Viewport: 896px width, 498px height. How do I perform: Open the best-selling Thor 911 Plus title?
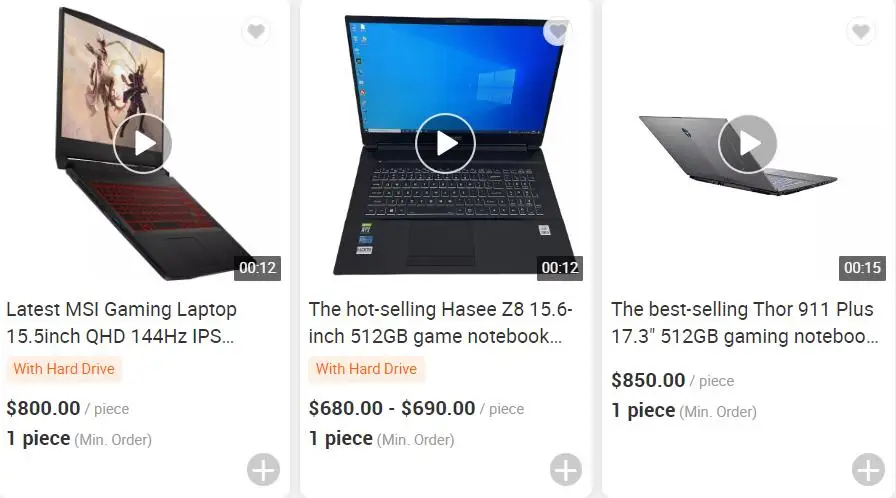745,323
